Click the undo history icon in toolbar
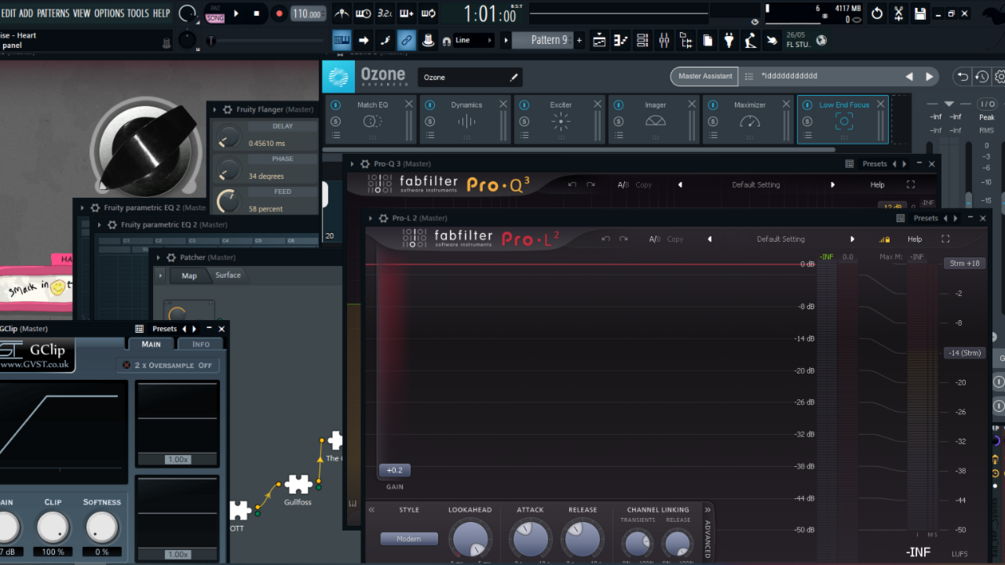Screen dimensions: 1005x565 (x=877, y=13)
